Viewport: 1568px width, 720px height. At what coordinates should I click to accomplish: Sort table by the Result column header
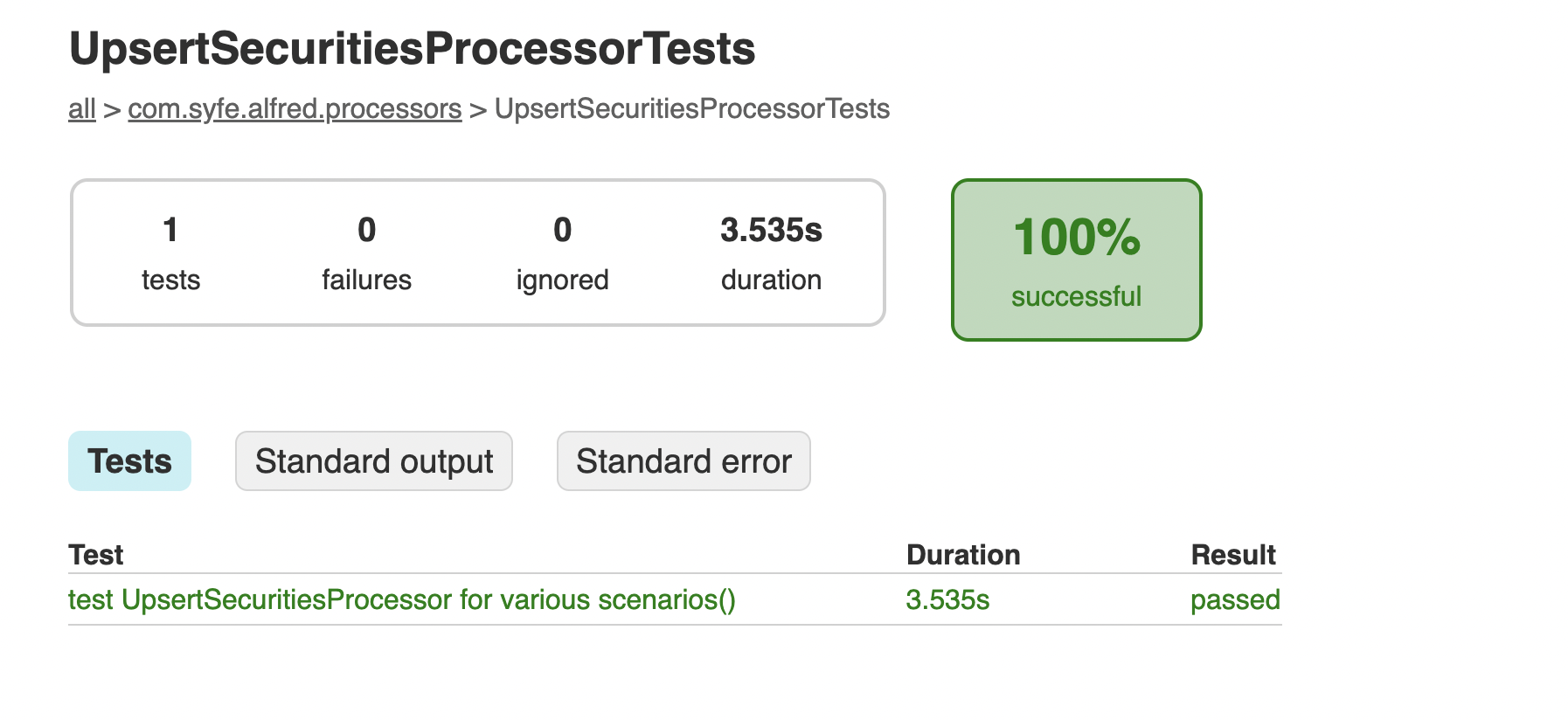coord(1233,554)
